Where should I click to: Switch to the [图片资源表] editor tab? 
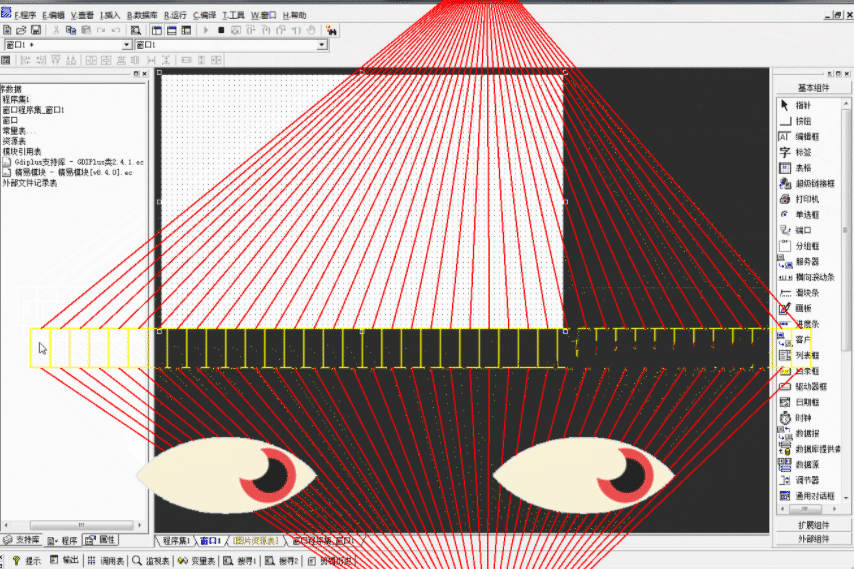255,541
